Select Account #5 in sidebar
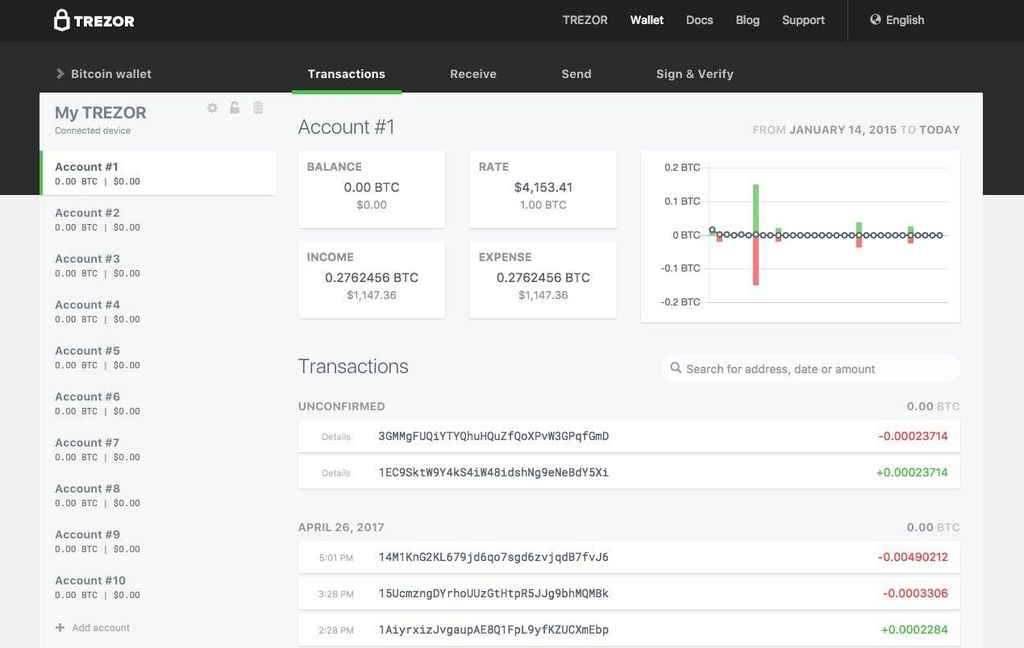Image resolution: width=1024 pixels, height=648 pixels. pyautogui.click(x=158, y=357)
